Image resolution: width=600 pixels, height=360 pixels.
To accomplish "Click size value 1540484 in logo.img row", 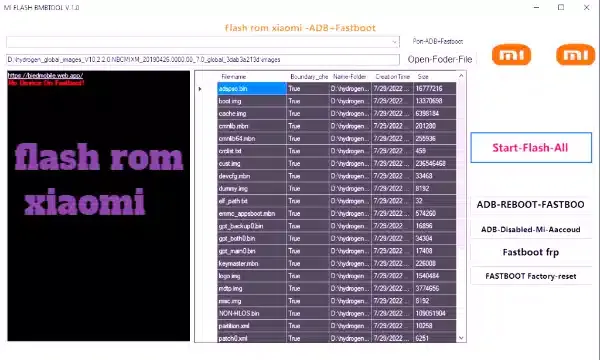I will click(x=435, y=276).
